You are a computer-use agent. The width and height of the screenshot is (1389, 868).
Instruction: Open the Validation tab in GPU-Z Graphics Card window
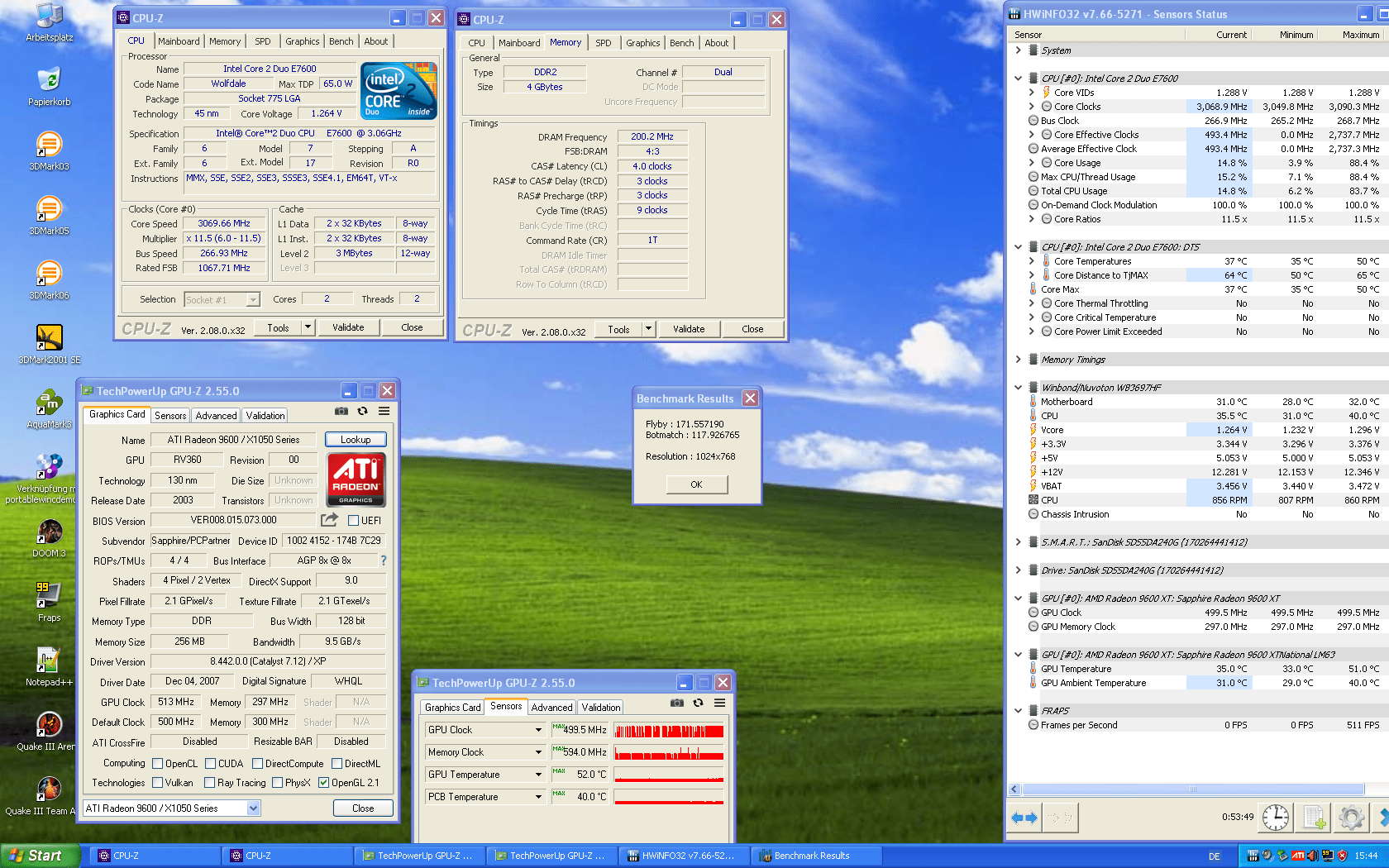pos(265,416)
